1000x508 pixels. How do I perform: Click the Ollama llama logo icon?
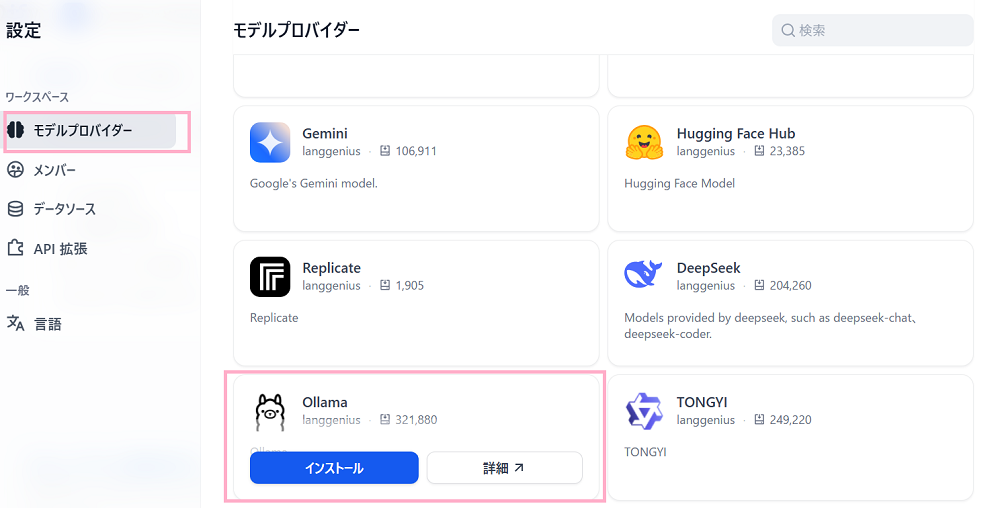click(x=270, y=411)
